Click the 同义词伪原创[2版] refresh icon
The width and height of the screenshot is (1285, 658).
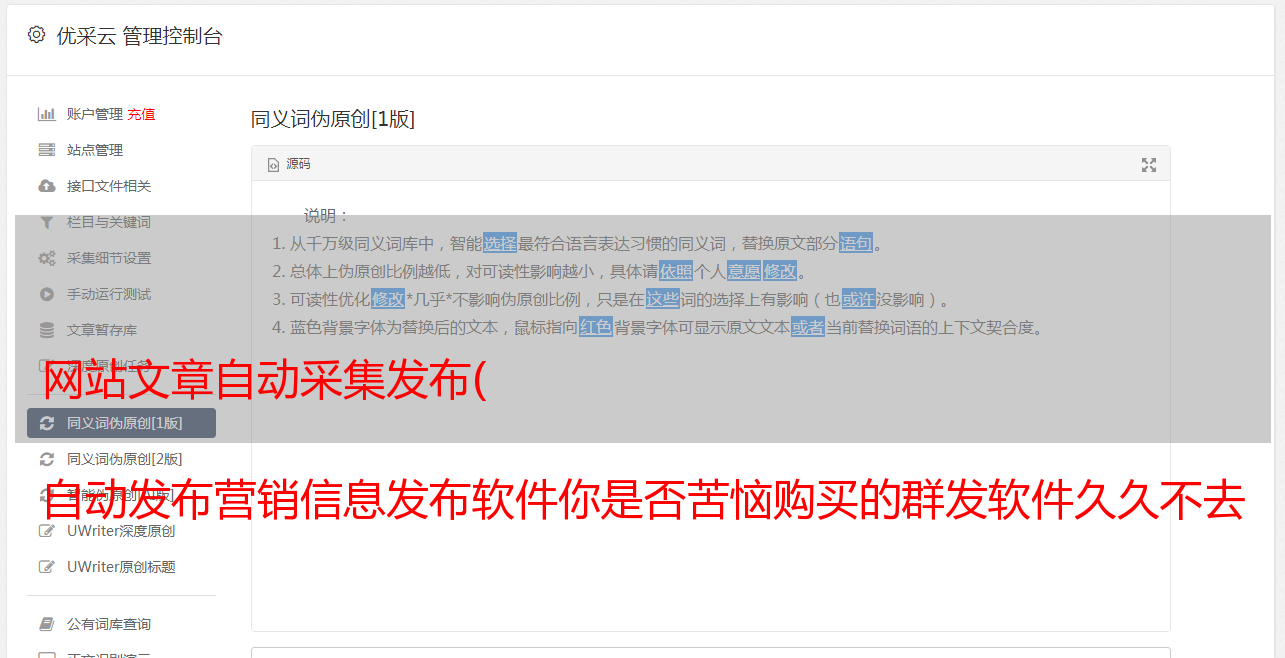46,459
